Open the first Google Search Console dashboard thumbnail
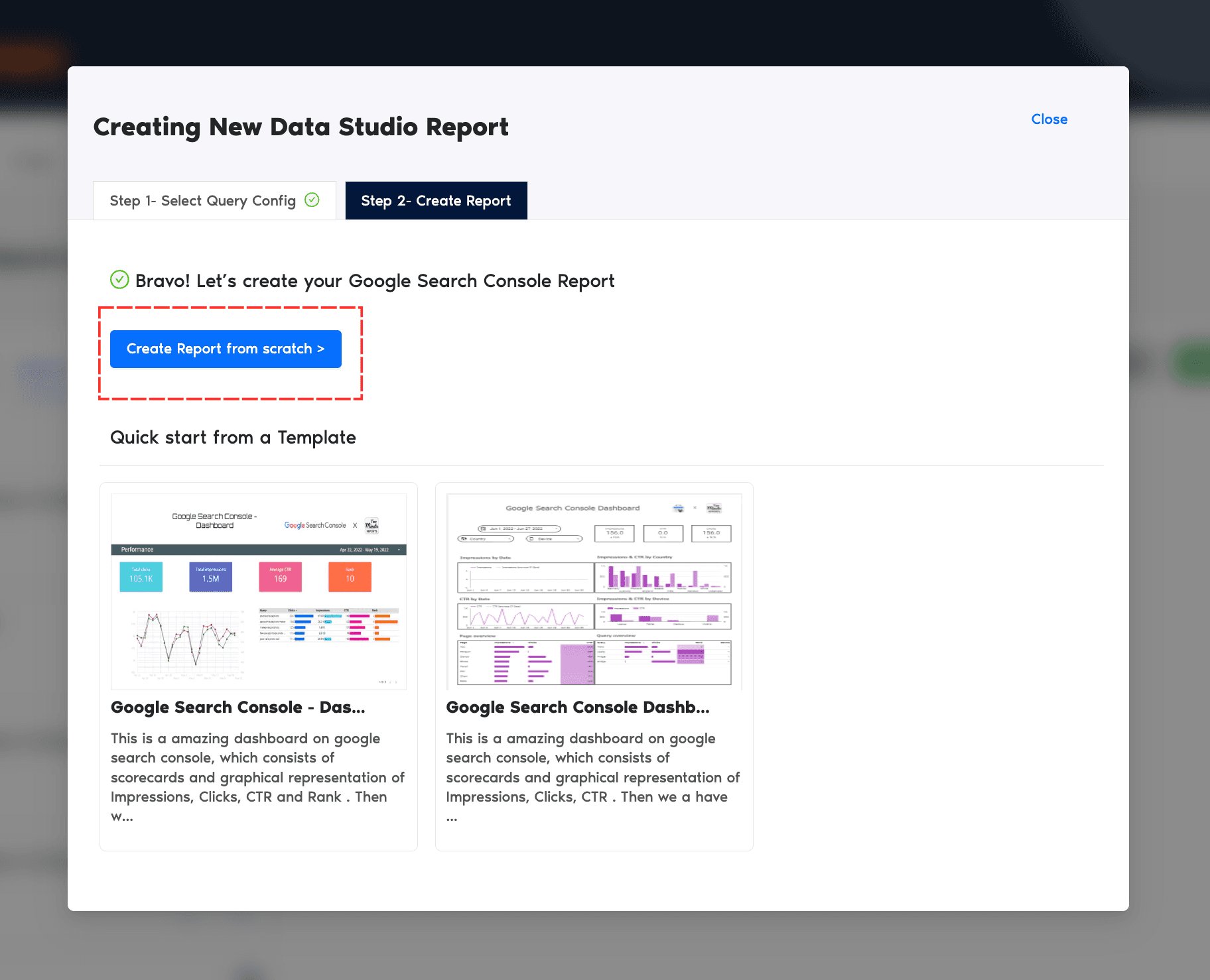Image resolution: width=1210 pixels, height=980 pixels. click(259, 591)
